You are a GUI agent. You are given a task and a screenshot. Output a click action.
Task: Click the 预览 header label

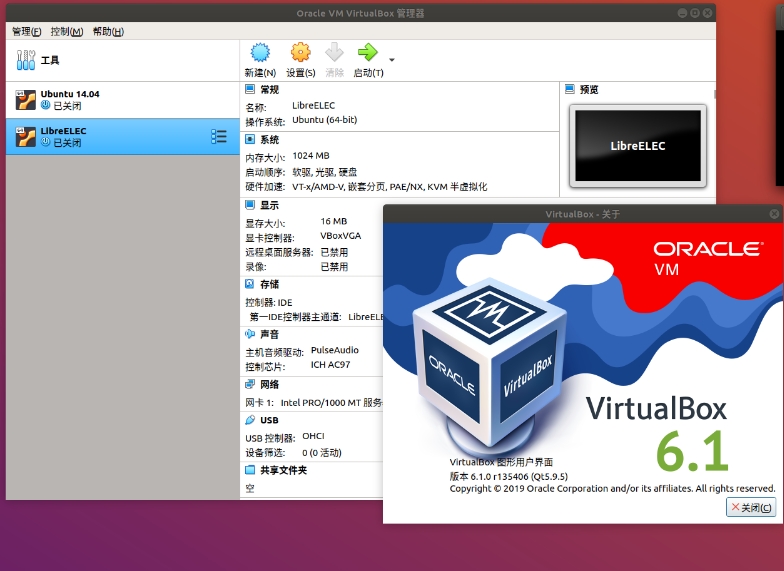click(x=589, y=90)
